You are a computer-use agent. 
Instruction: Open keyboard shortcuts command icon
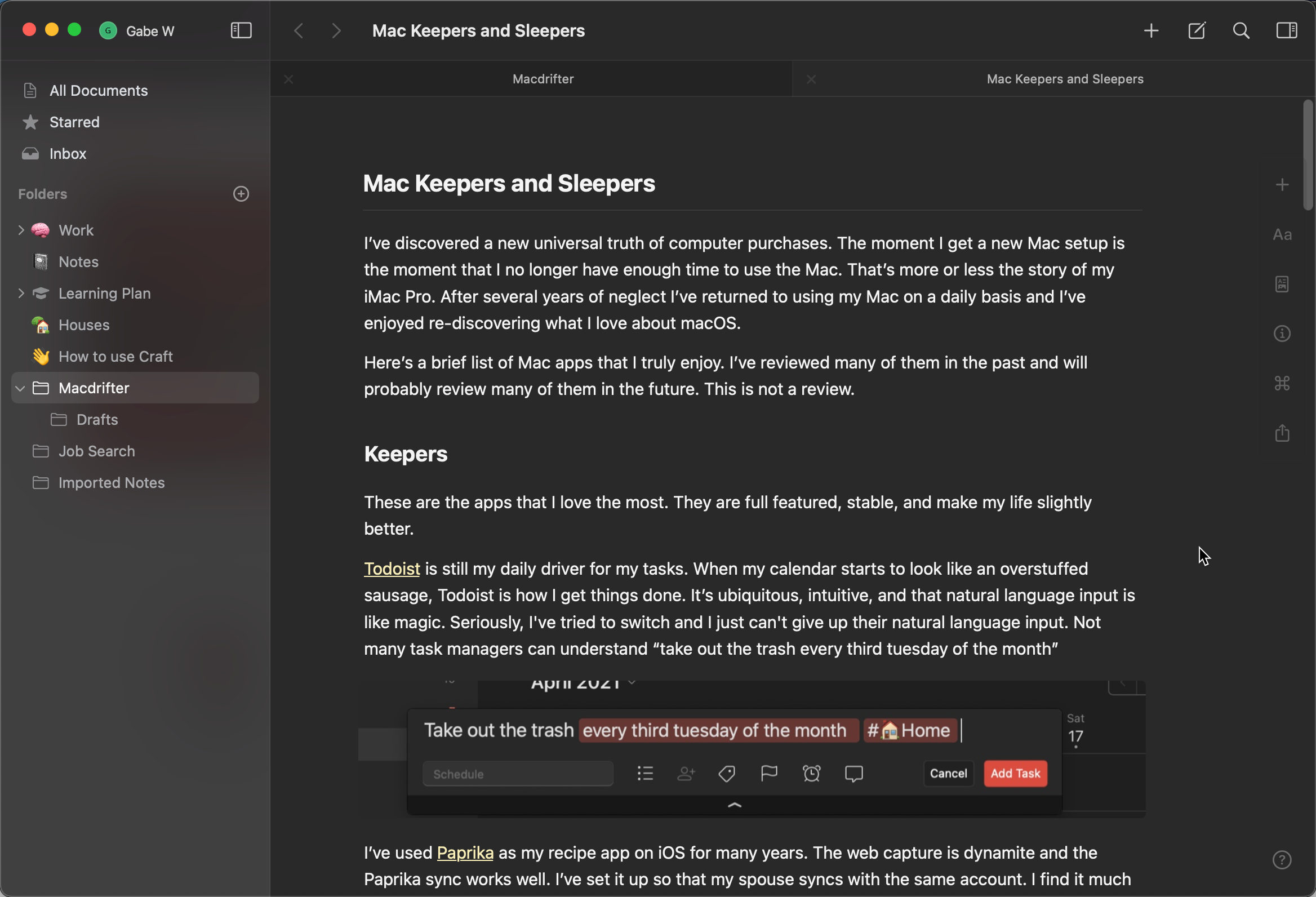1282,383
